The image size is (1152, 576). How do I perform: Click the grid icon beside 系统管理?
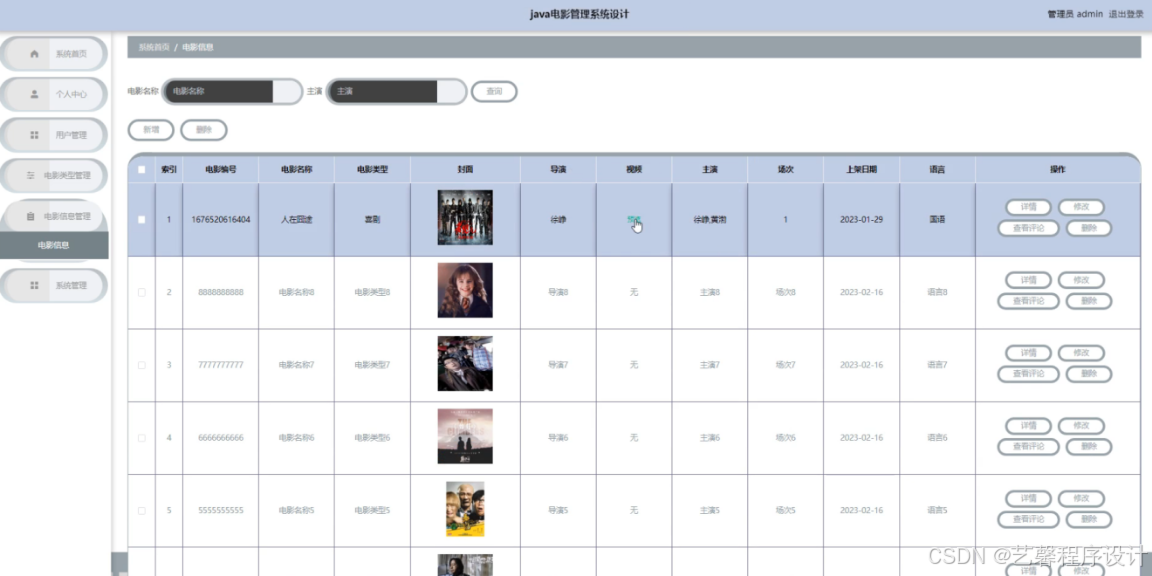pos(34,285)
